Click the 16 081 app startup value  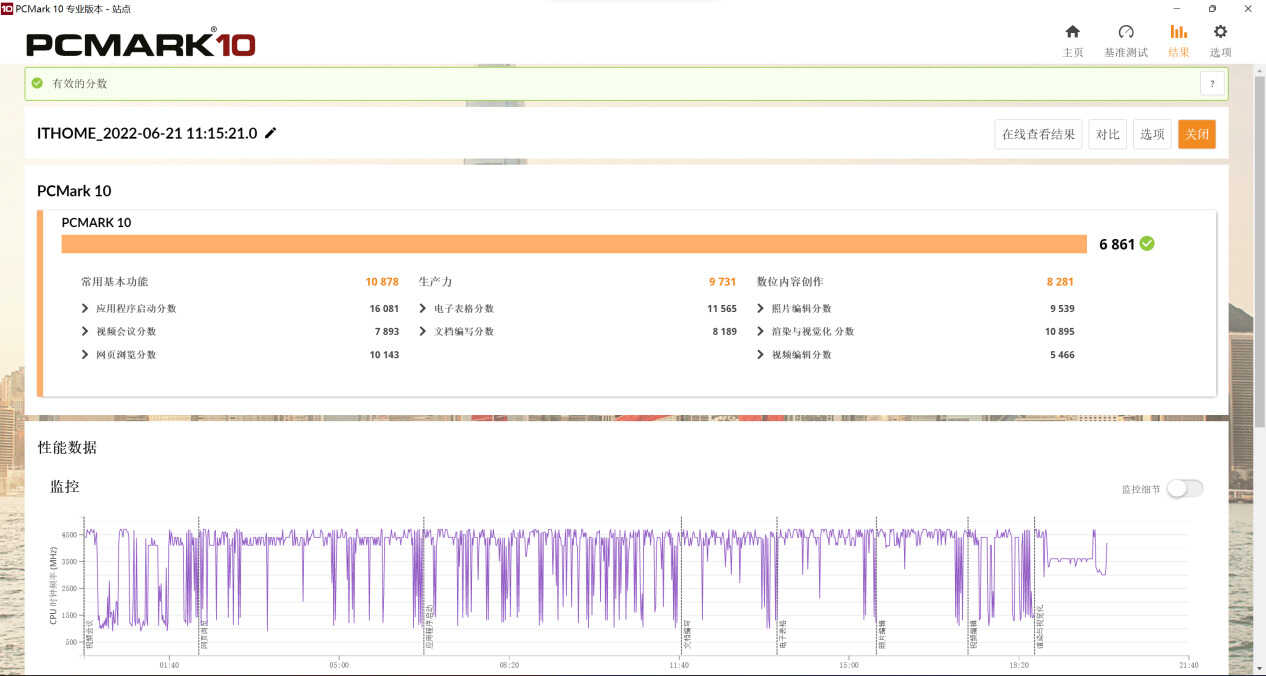click(x=384, y=309)
